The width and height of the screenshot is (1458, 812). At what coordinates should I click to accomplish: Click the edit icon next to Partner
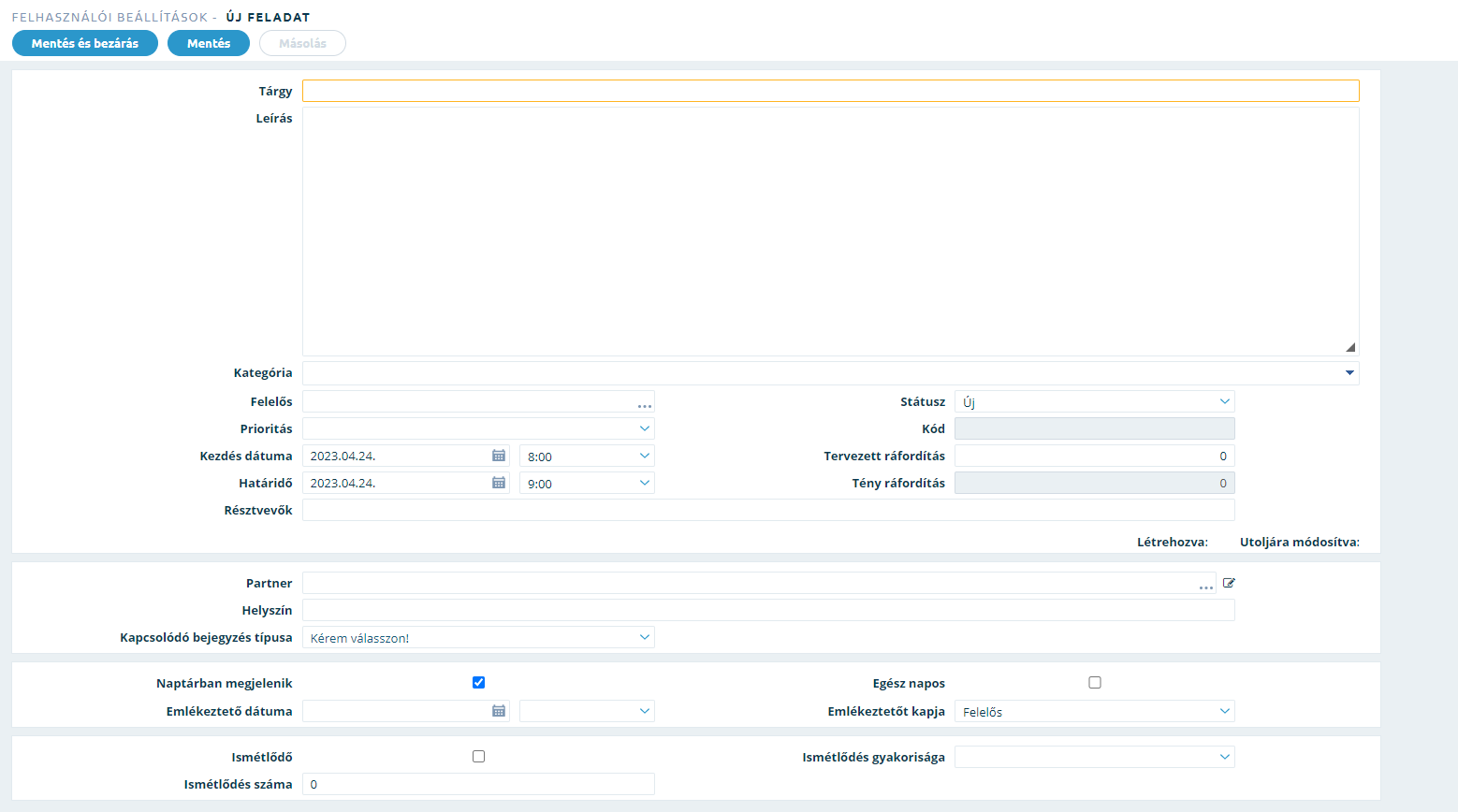click(1229, 583)
